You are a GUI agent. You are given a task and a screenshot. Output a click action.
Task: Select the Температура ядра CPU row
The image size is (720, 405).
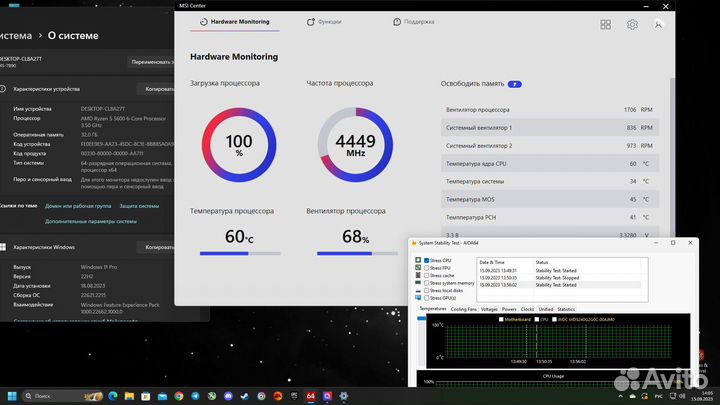(550, 163)
